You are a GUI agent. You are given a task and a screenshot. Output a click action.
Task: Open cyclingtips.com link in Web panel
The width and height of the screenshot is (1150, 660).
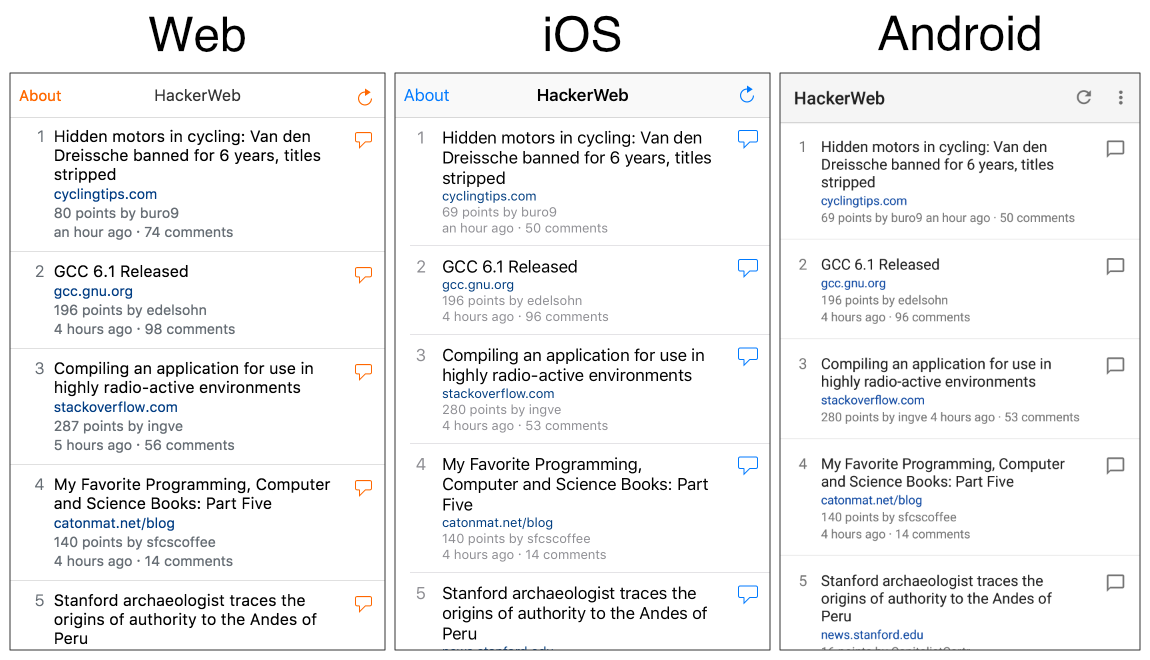pyautogui.click(x=105, y=194)
